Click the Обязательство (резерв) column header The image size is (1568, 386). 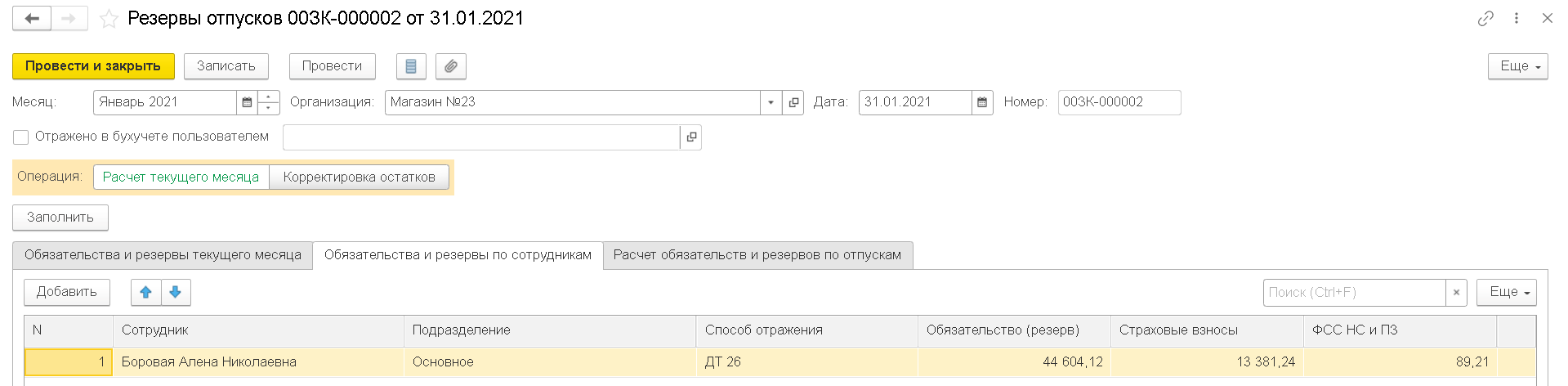pyautogui.click(x=1014, y=330)
